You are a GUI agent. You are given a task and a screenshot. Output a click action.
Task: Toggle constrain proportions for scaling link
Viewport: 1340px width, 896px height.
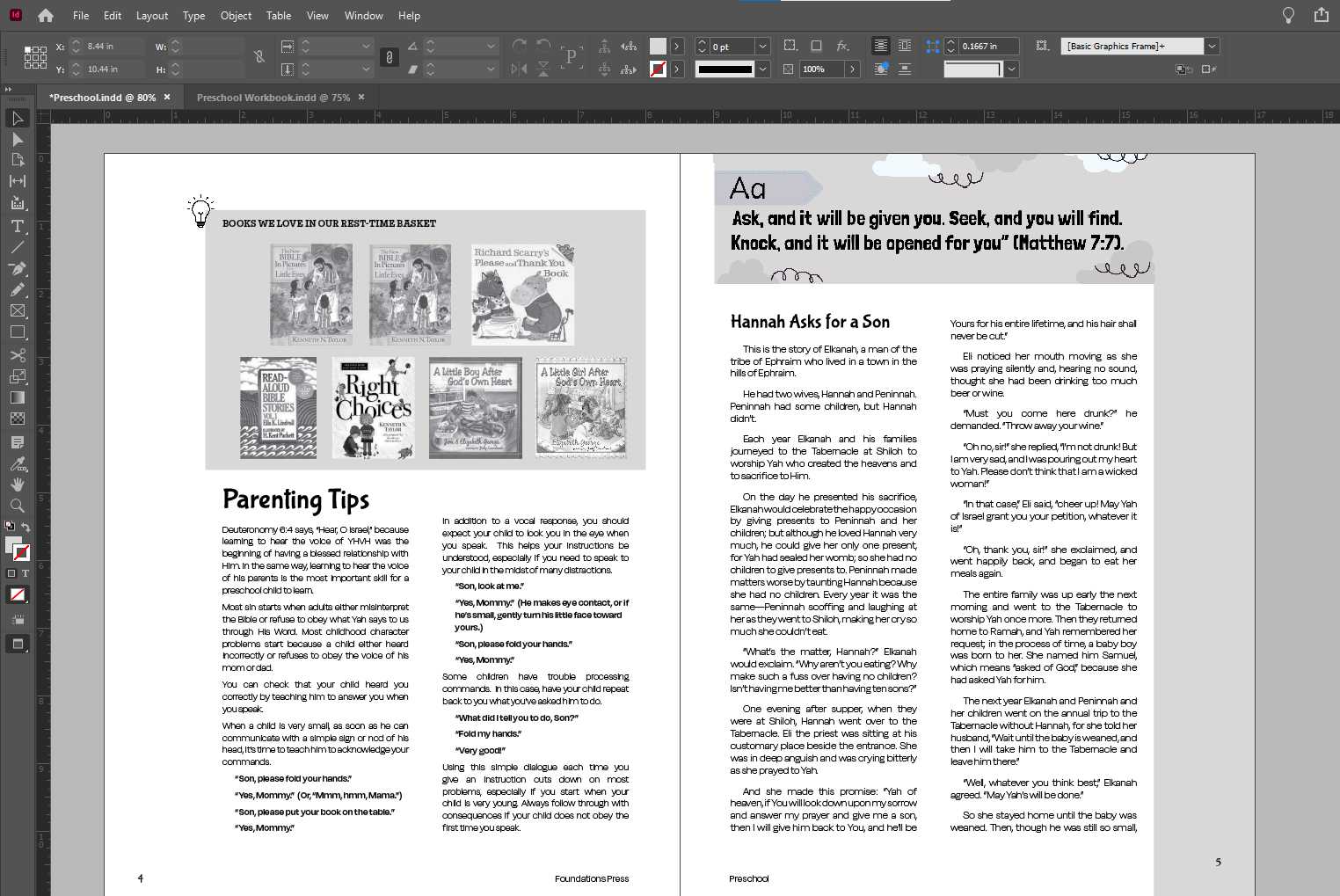pyautogui.click(x=390, y=57)
